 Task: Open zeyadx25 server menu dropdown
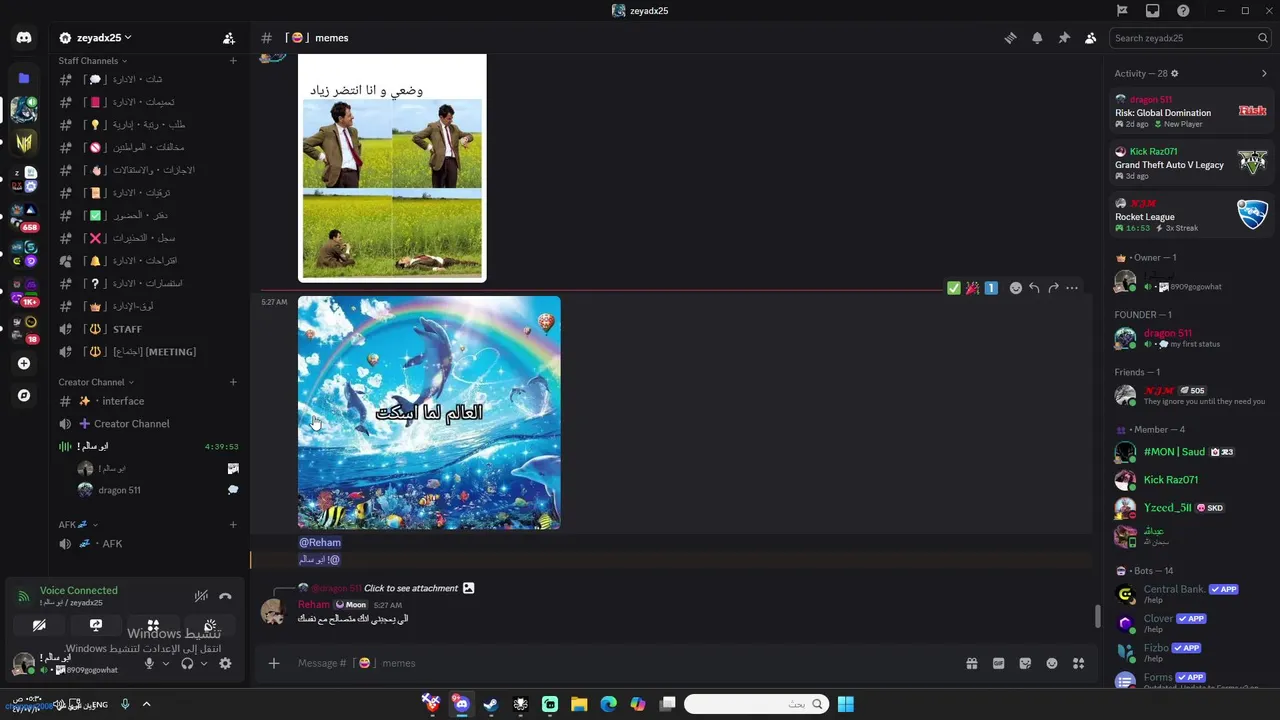point(96,38)
